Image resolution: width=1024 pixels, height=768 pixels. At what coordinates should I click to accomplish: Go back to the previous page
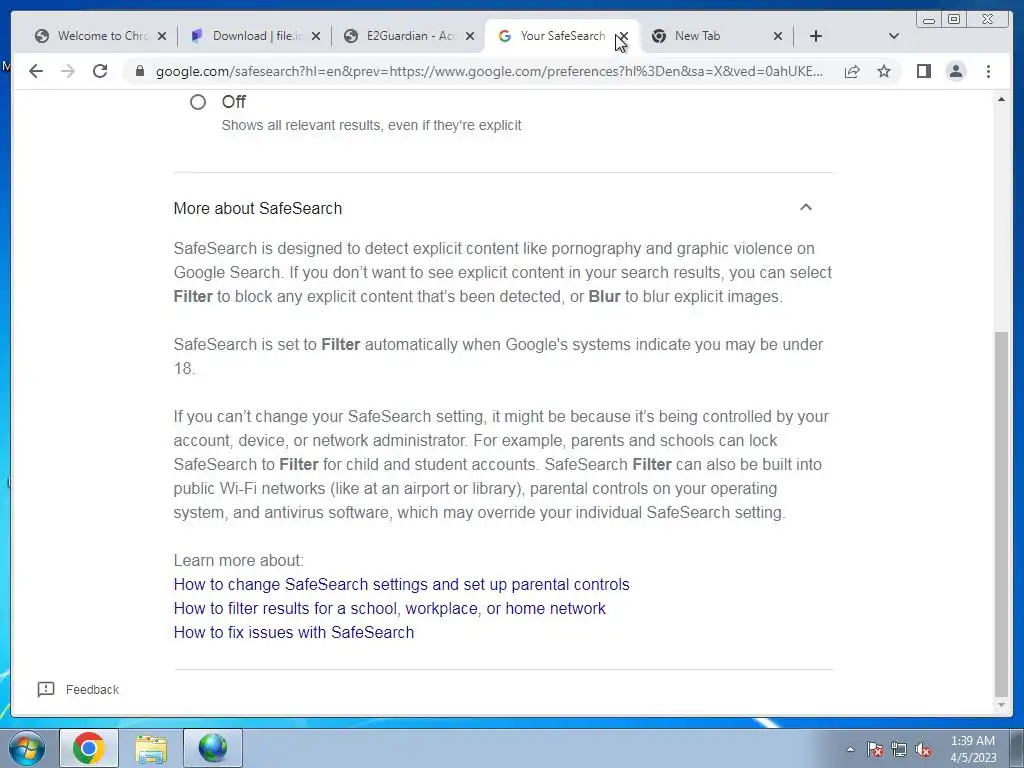click(36, 71)
